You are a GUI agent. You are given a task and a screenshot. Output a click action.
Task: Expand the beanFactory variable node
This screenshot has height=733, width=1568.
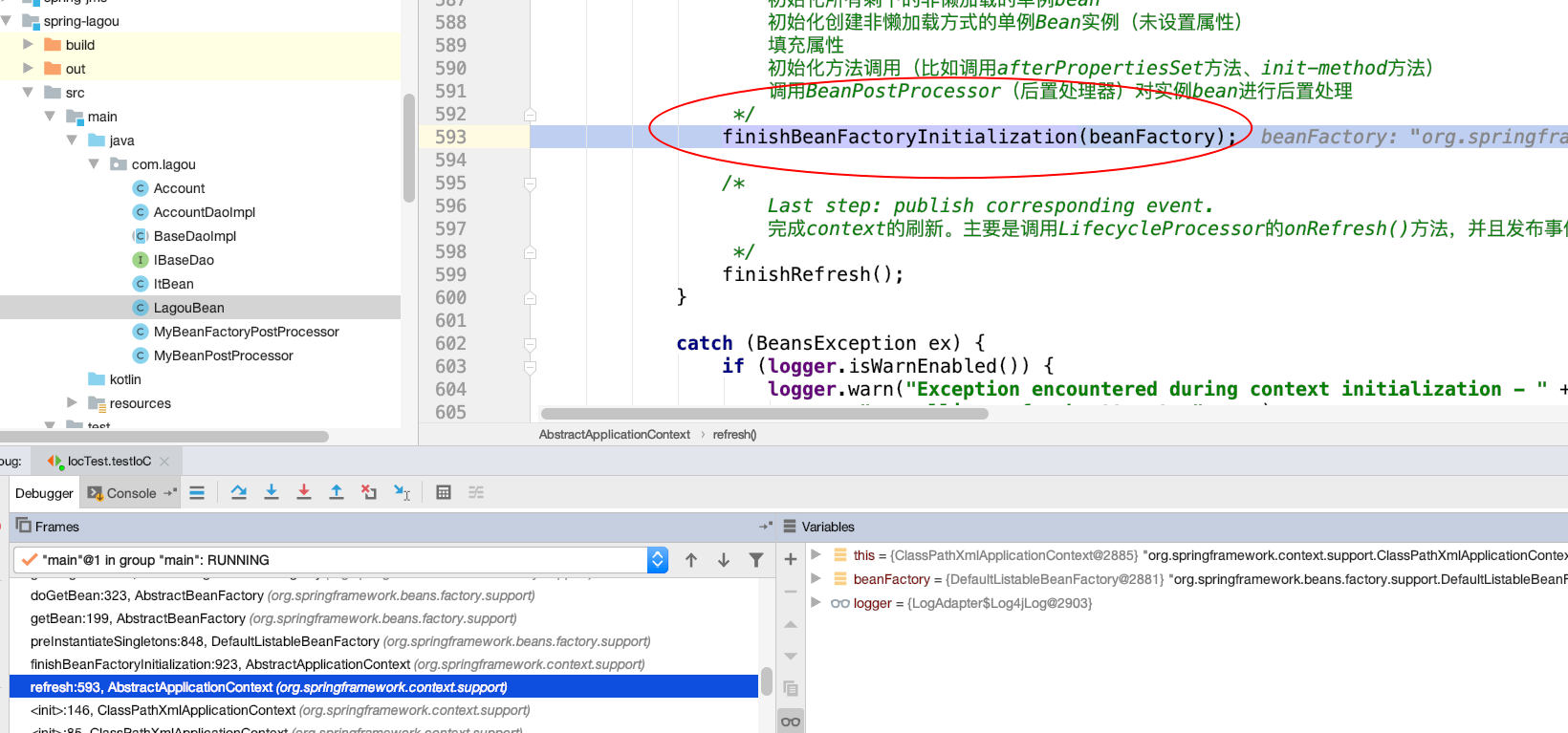click(x=816, y=578)
